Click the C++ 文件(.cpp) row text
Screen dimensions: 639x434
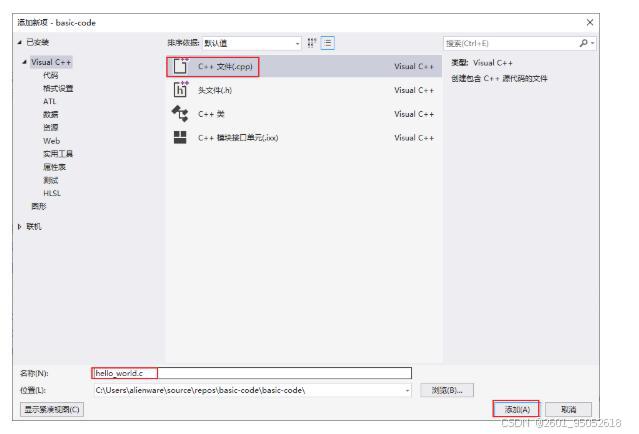225,66
